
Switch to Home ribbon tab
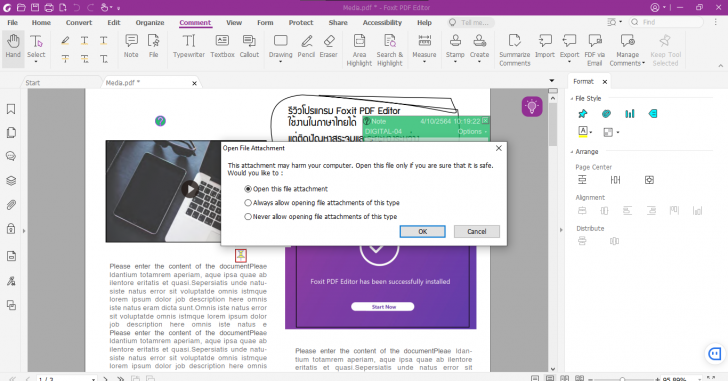pos(41,23)
